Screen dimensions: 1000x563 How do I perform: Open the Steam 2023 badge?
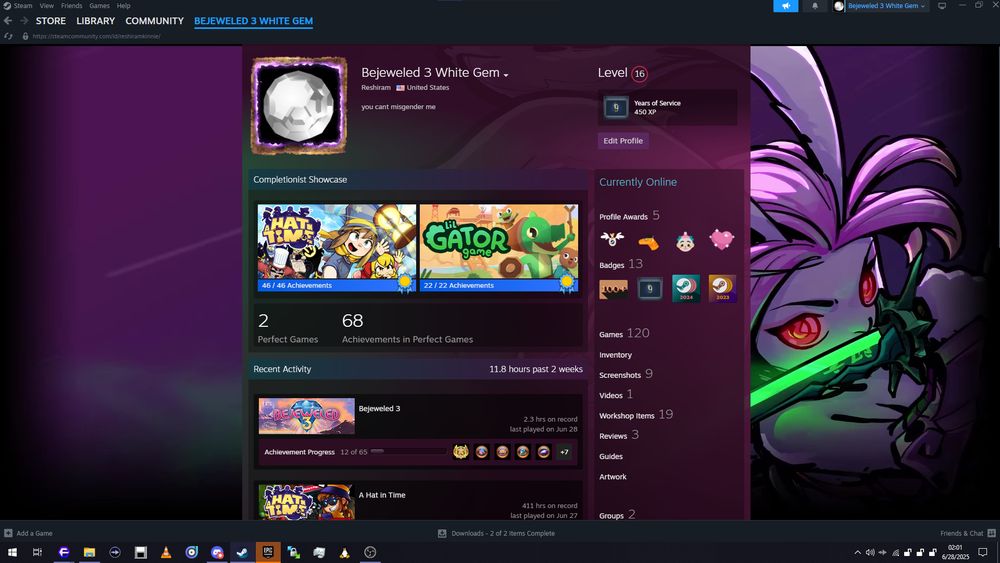722,289
